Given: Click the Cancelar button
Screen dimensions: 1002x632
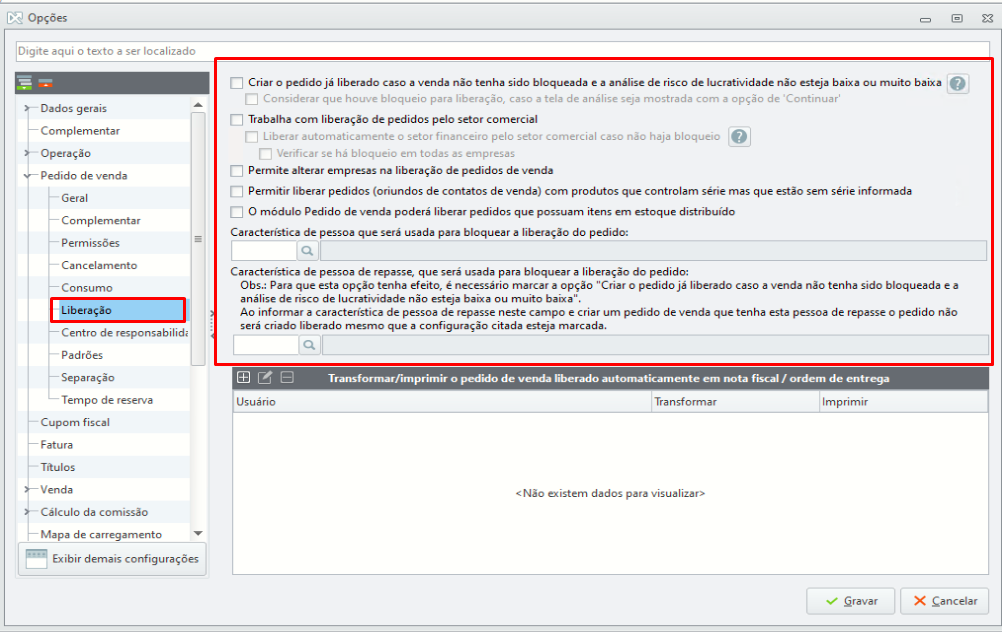Looking at the screenshot, I should point(944,601).
